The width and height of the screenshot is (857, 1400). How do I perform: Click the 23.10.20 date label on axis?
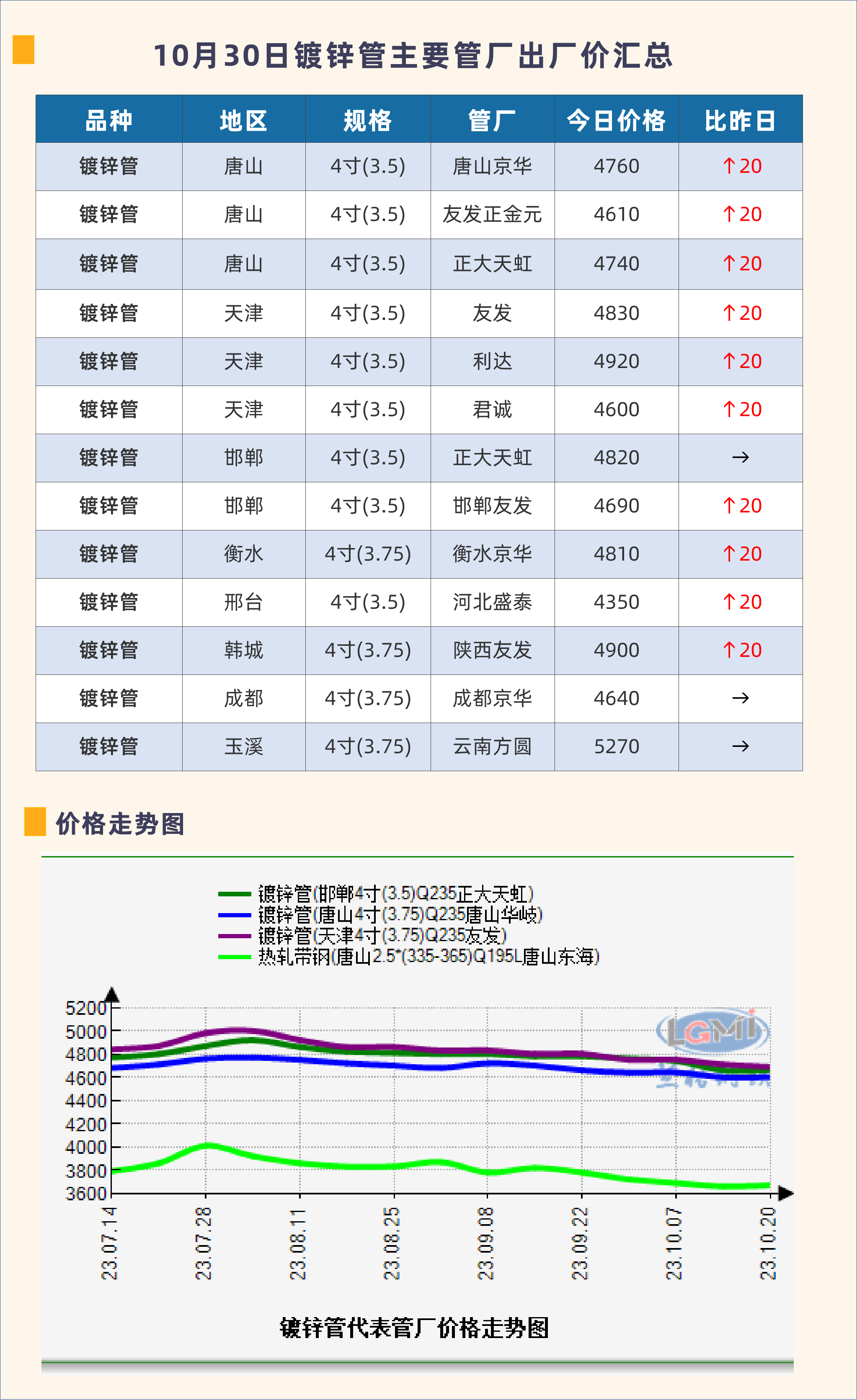click(768, 1243)
